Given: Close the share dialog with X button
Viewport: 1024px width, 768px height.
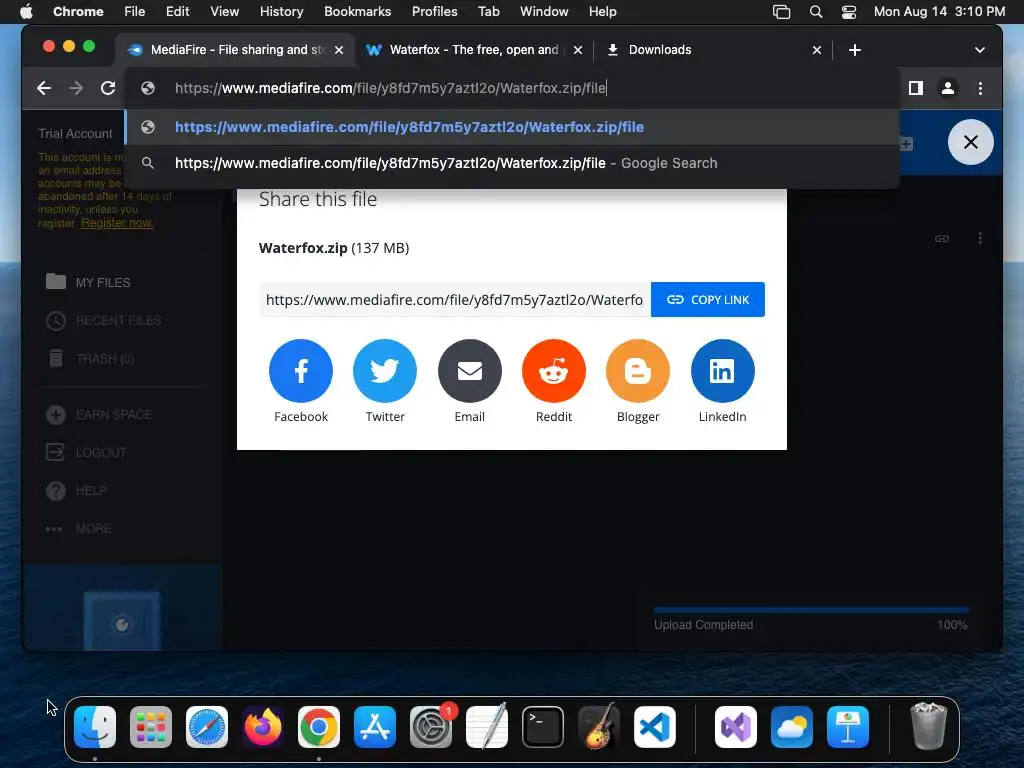Looking at the screenshot, I should point(970,142).
